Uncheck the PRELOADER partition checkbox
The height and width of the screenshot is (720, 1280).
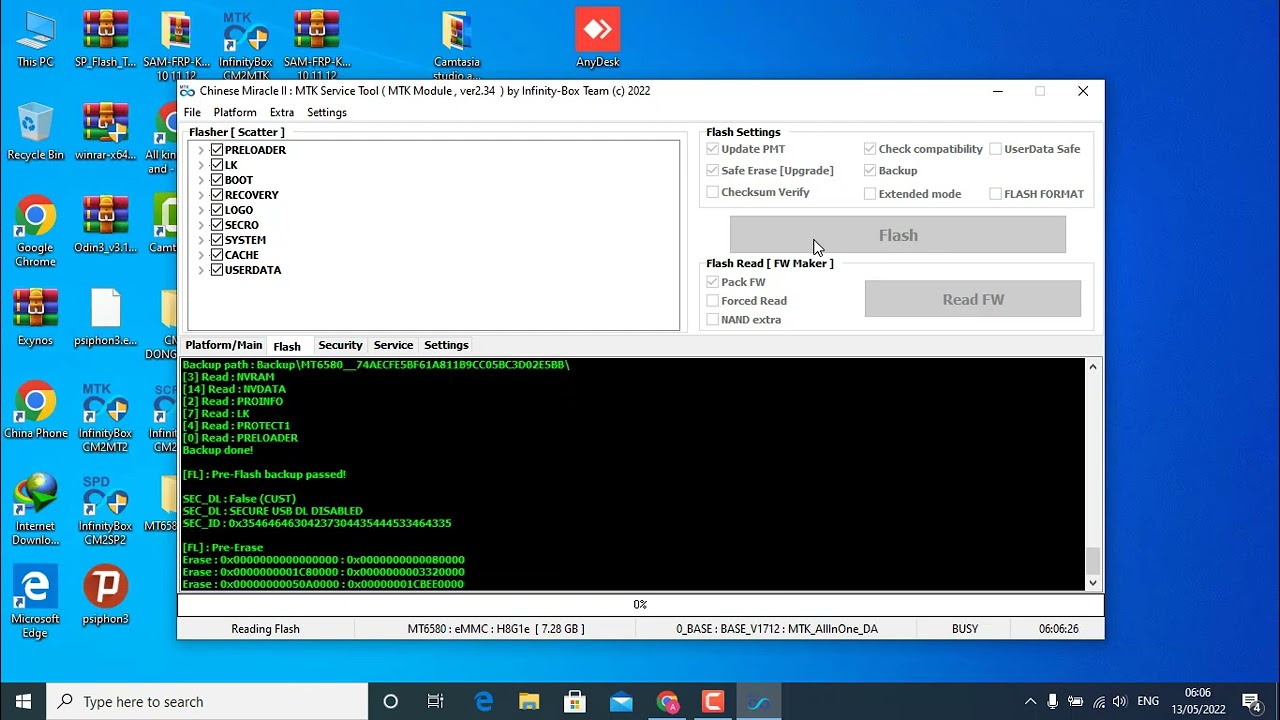click(217, 150)
